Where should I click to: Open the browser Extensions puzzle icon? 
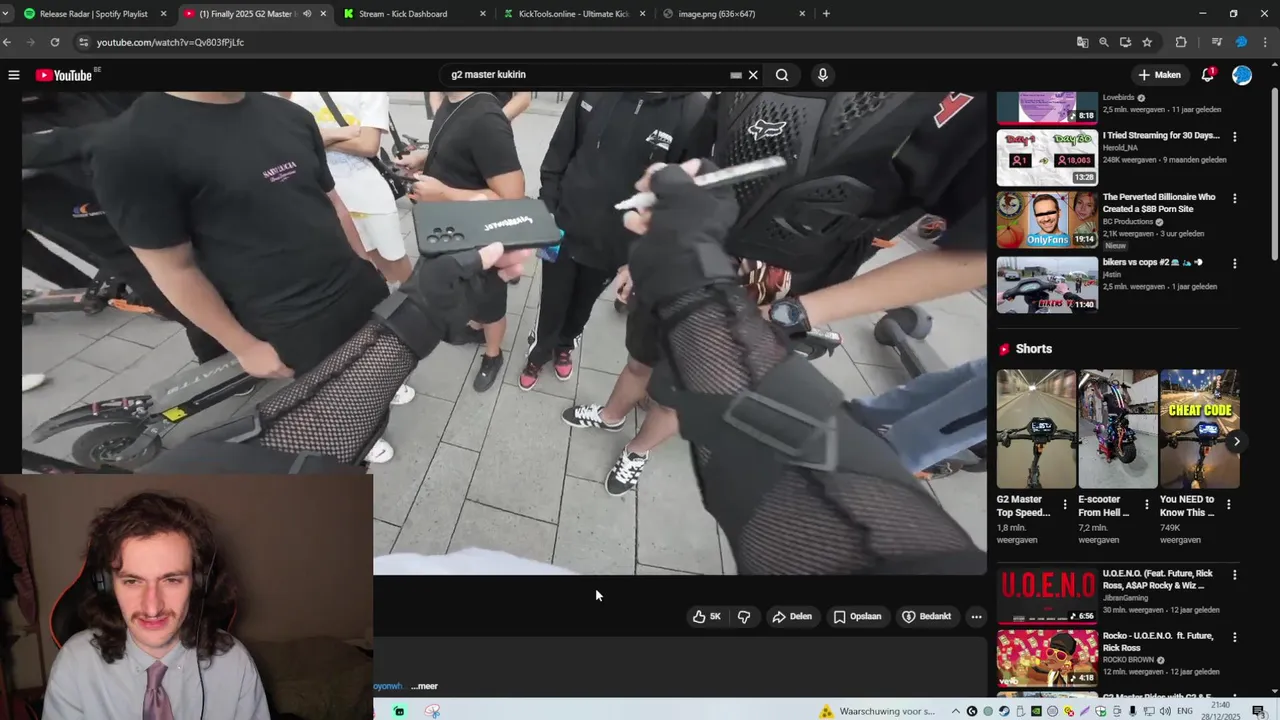coord(1181,42)
